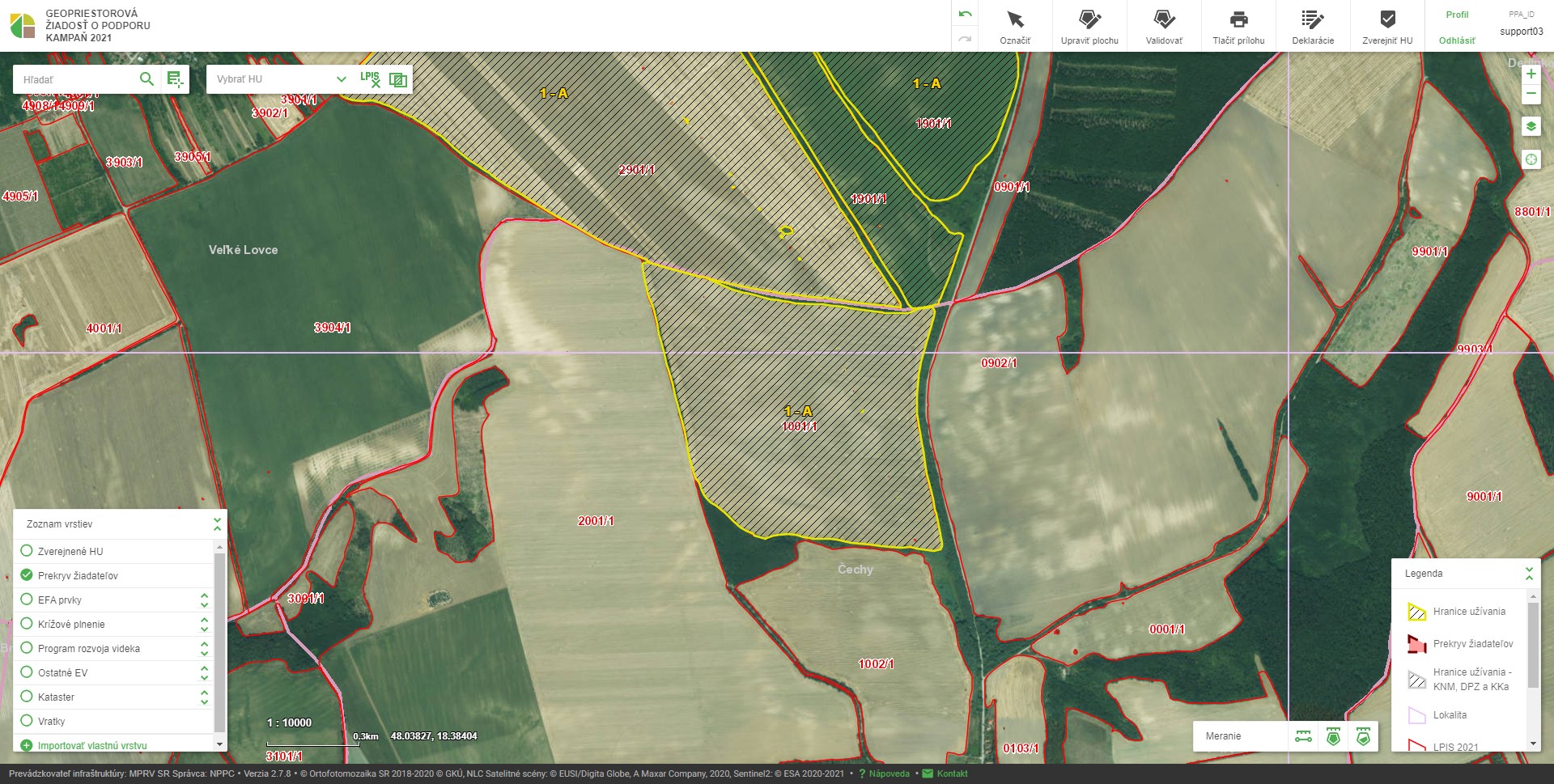Click the Odhlásiť logout link
This screenshot has width=1554, height=784.
coord(1457,40)
